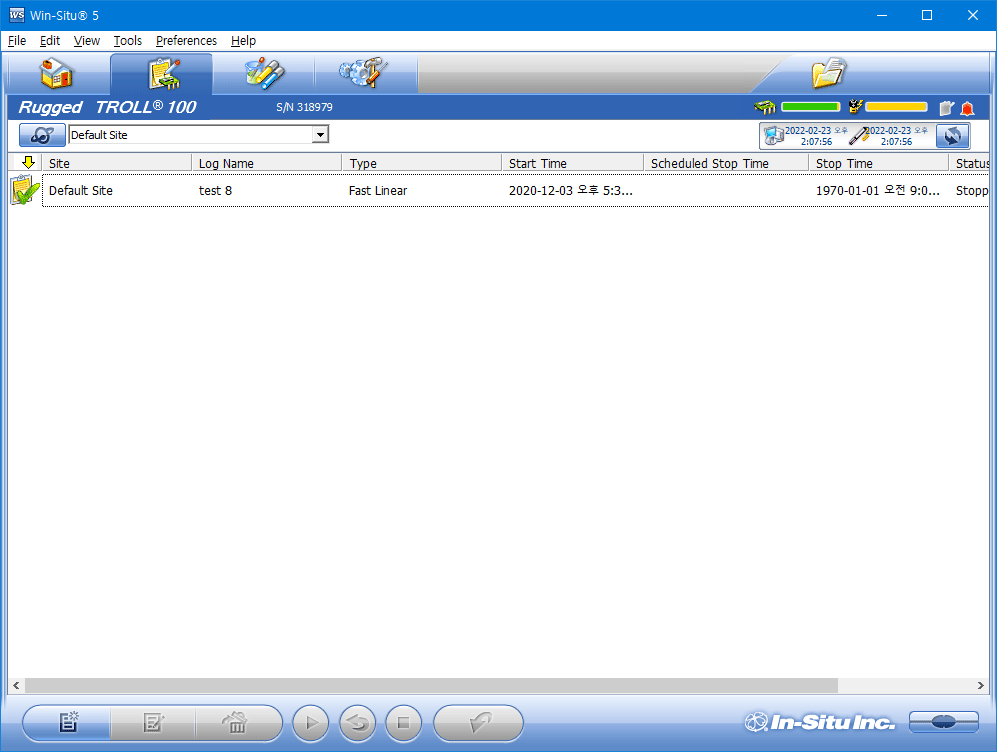Open the Tools menu

tap(127, 41)
